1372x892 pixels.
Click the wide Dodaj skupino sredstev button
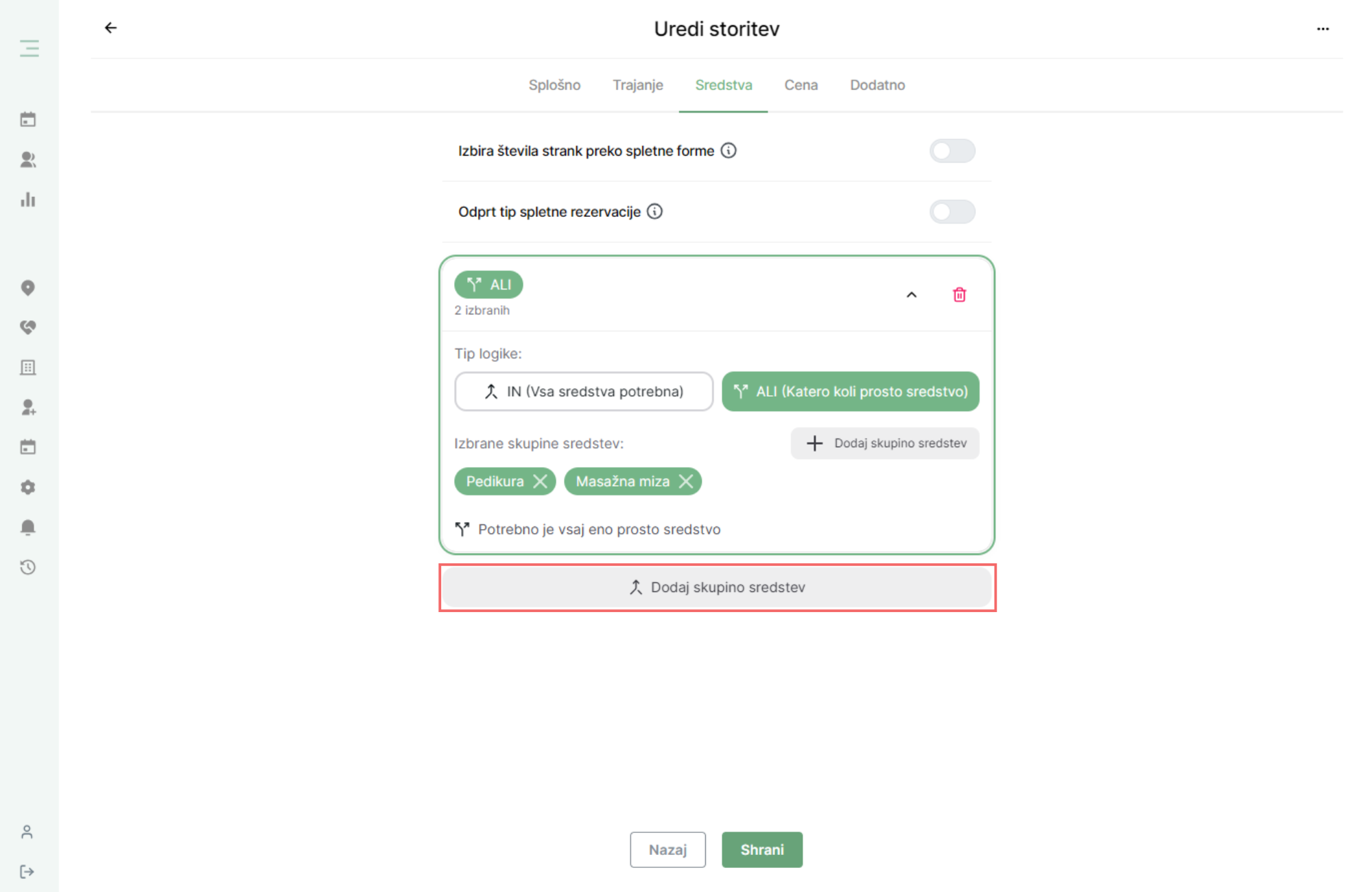point(717,587)
